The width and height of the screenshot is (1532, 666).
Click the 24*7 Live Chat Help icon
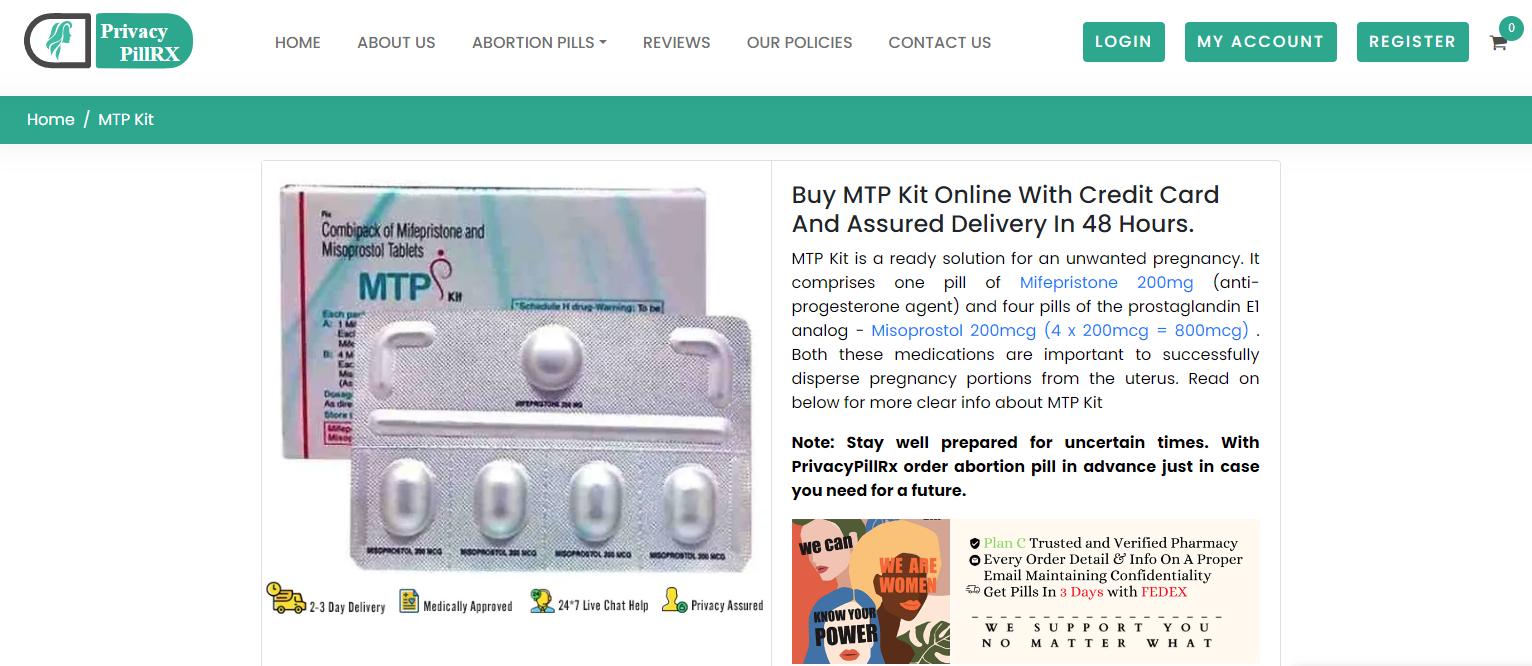pyautogui.click(x=542, y=601)
